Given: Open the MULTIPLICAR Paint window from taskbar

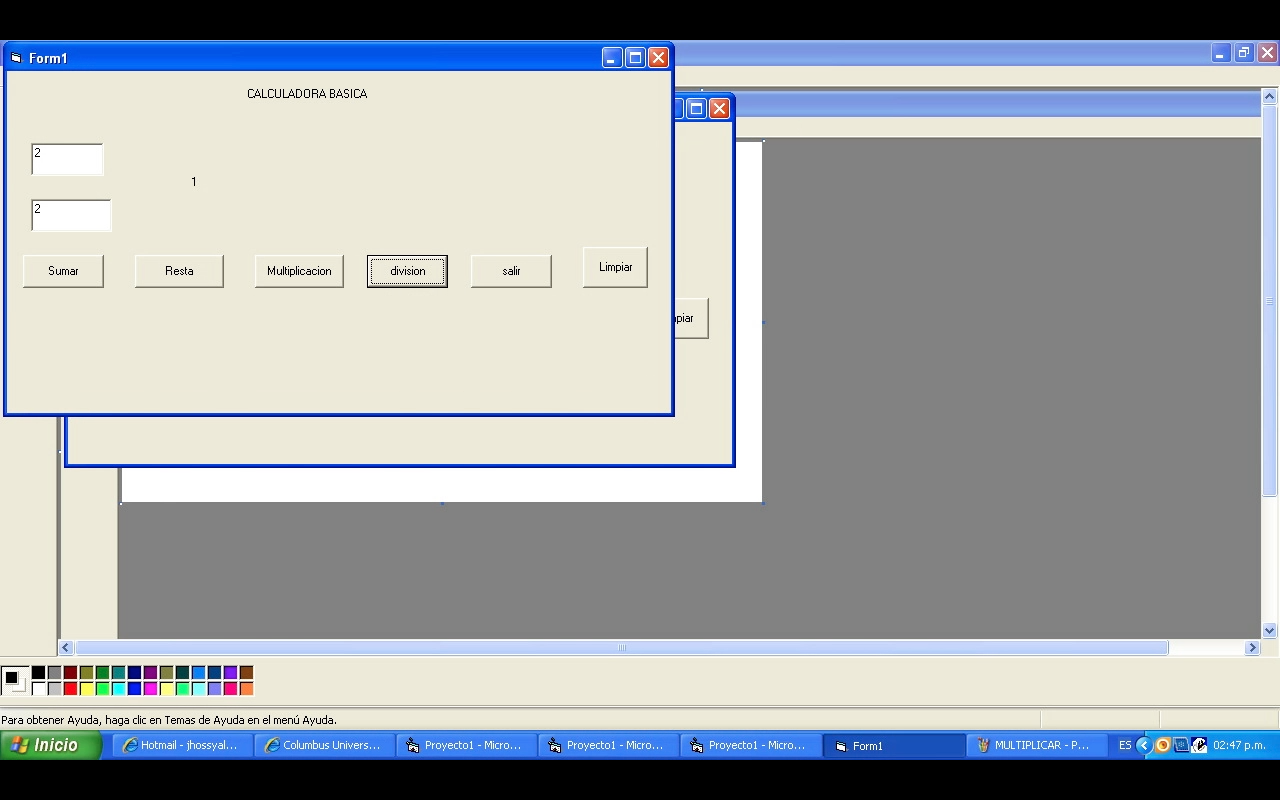Looking at the screenshot, I should 1037,745.
